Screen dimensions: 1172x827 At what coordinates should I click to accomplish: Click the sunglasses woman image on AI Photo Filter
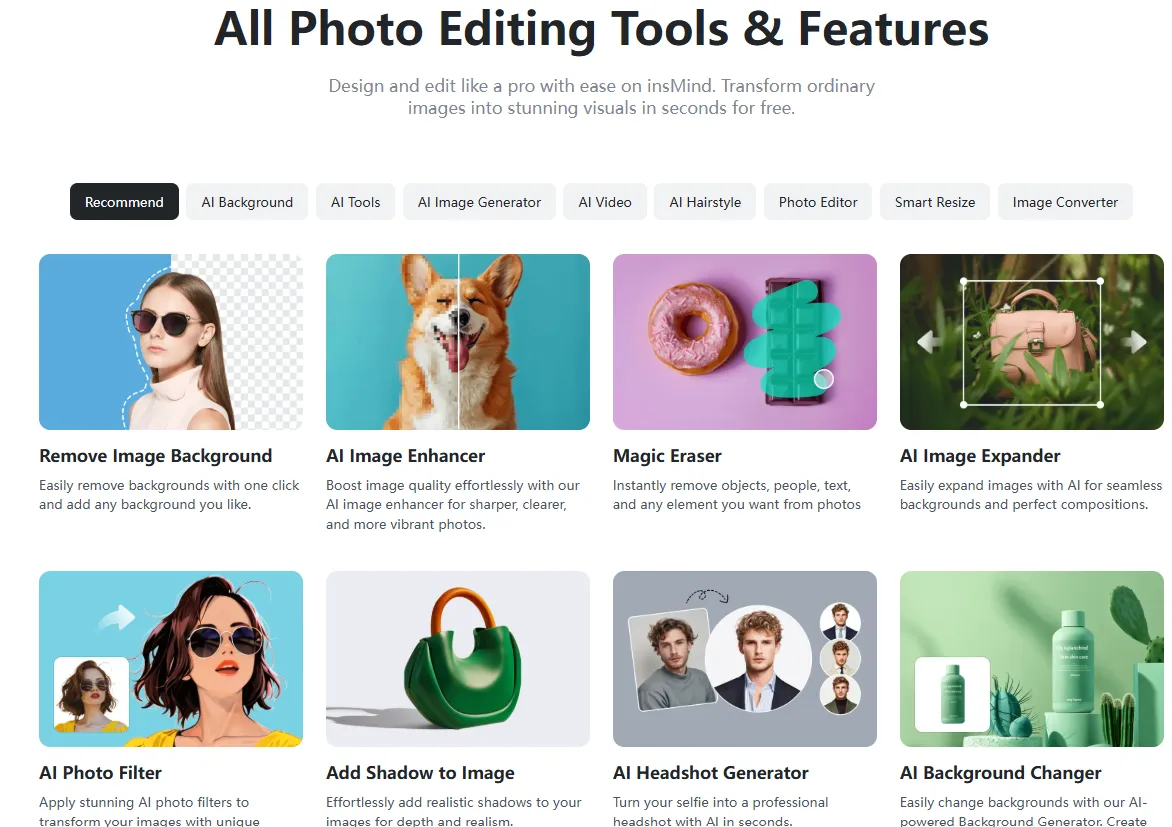(x=170, y=658)
